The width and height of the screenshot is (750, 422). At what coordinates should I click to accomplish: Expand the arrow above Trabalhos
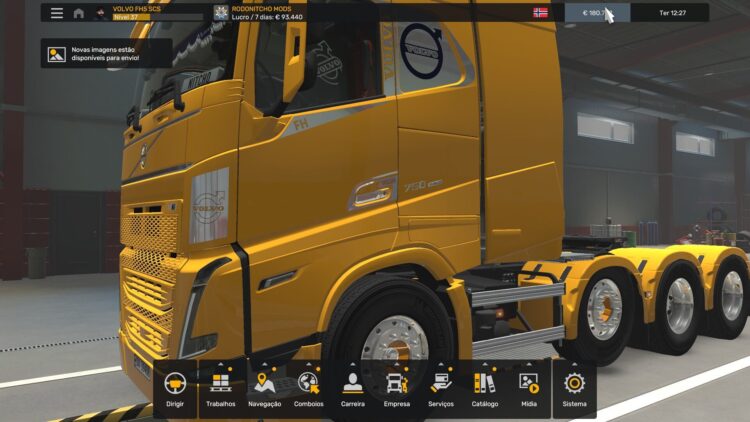pyautogui.click(x=221, y=365)
